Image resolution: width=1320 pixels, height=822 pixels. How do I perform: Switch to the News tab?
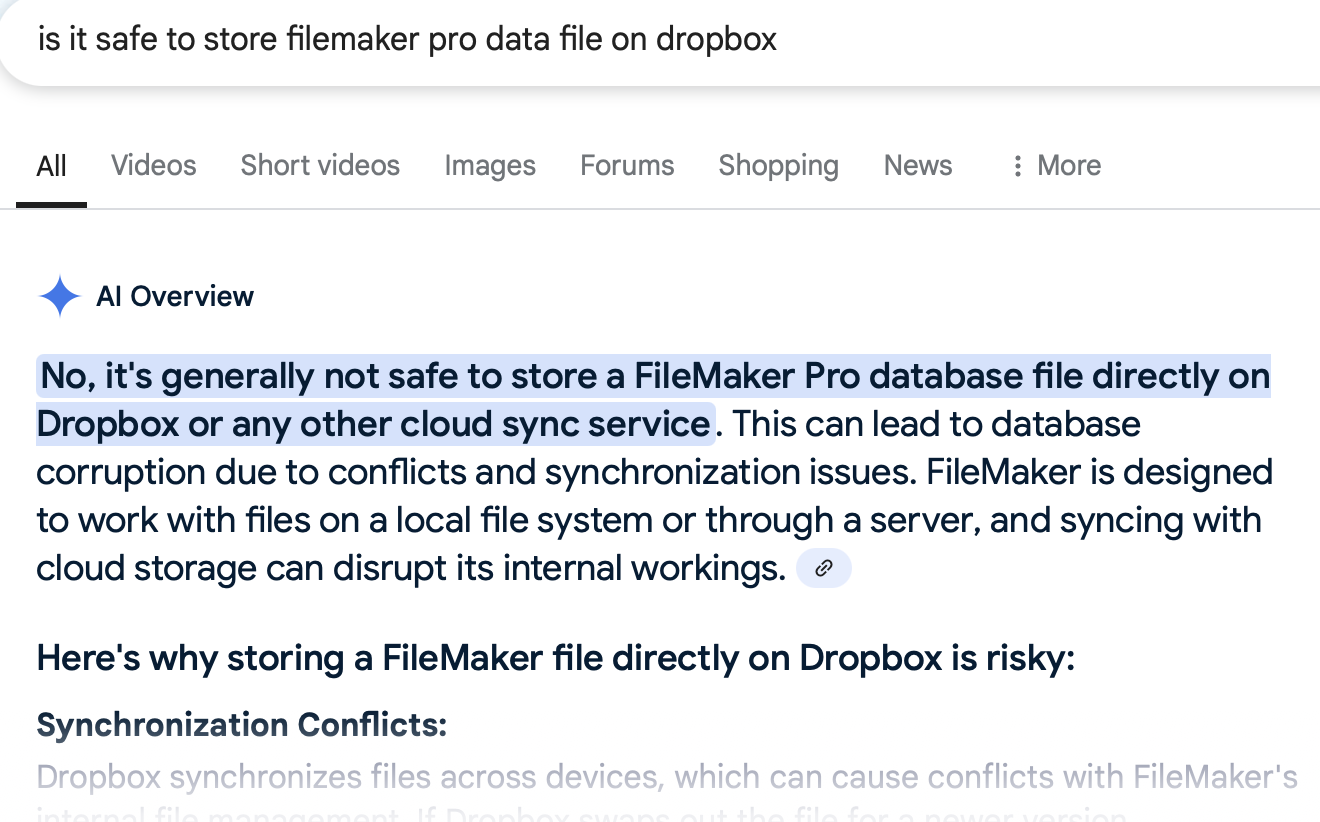click(918, 166)
